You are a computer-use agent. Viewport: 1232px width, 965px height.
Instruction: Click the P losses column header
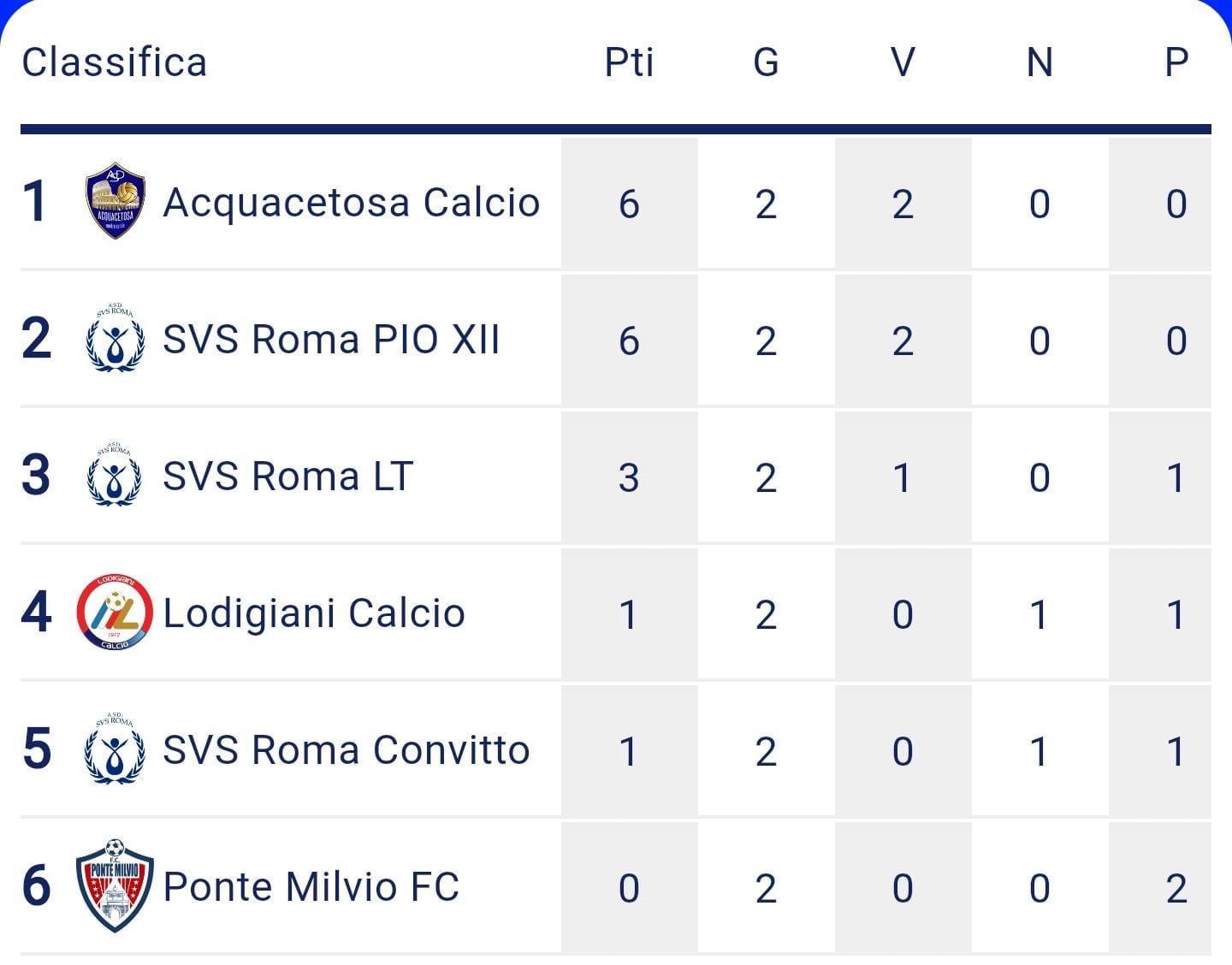[1176, 62]
